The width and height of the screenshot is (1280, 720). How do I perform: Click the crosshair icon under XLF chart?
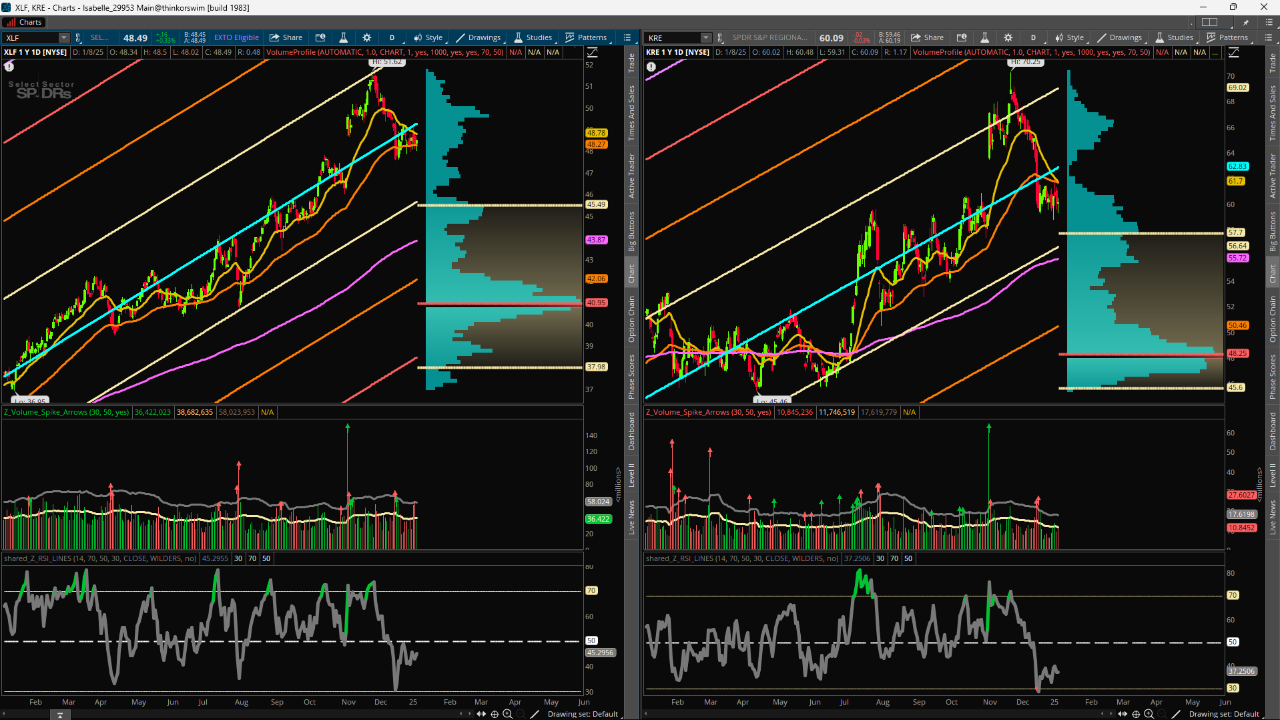click(495, 714)
